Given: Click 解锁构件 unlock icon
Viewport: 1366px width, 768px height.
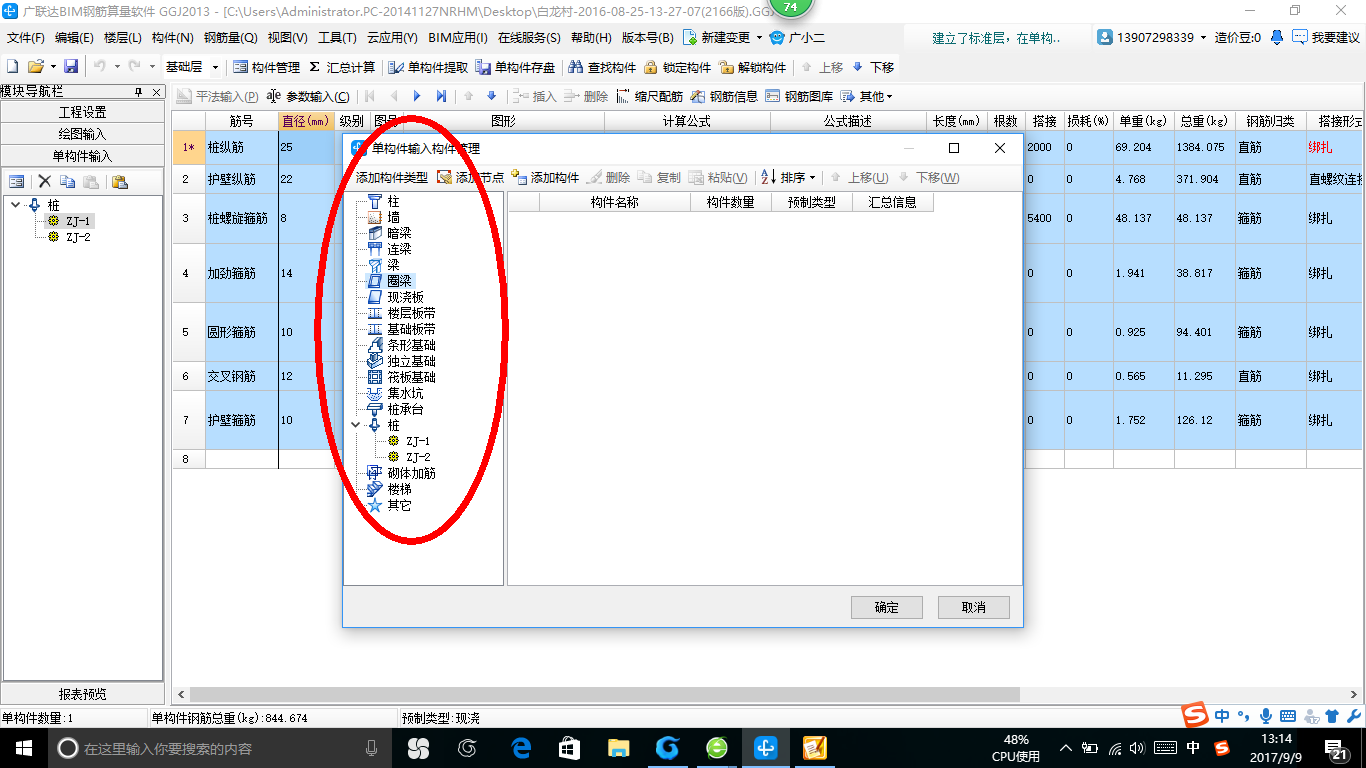Looking at the screenshot, I should pyautogui.click(x=752, y=67).
